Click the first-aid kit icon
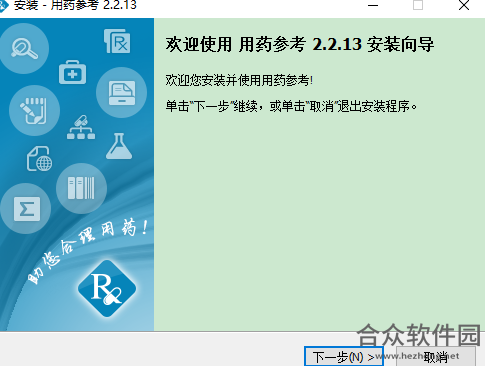Viewport: 485px width, 366px height. click(72, 72)
